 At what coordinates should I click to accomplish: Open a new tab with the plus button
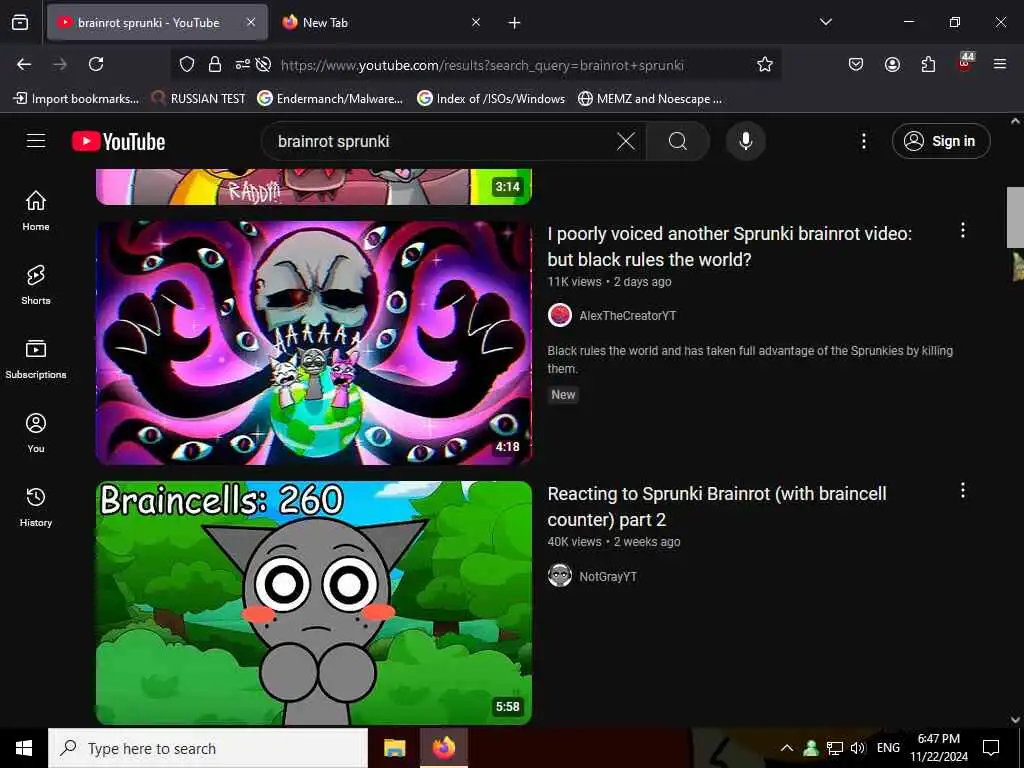click(x=515, y=23)
